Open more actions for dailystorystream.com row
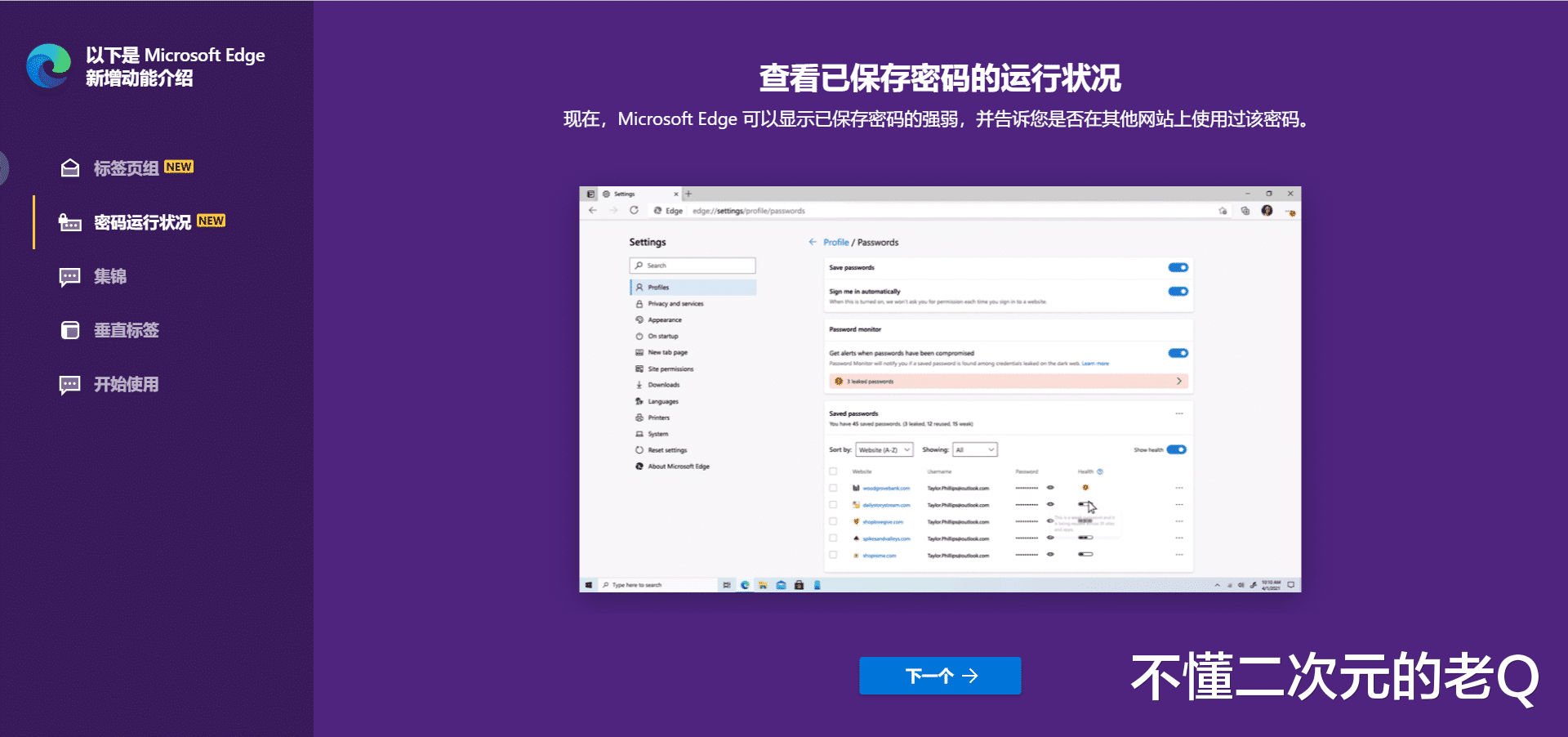The image size is (1568, 737). (1179, 505)
